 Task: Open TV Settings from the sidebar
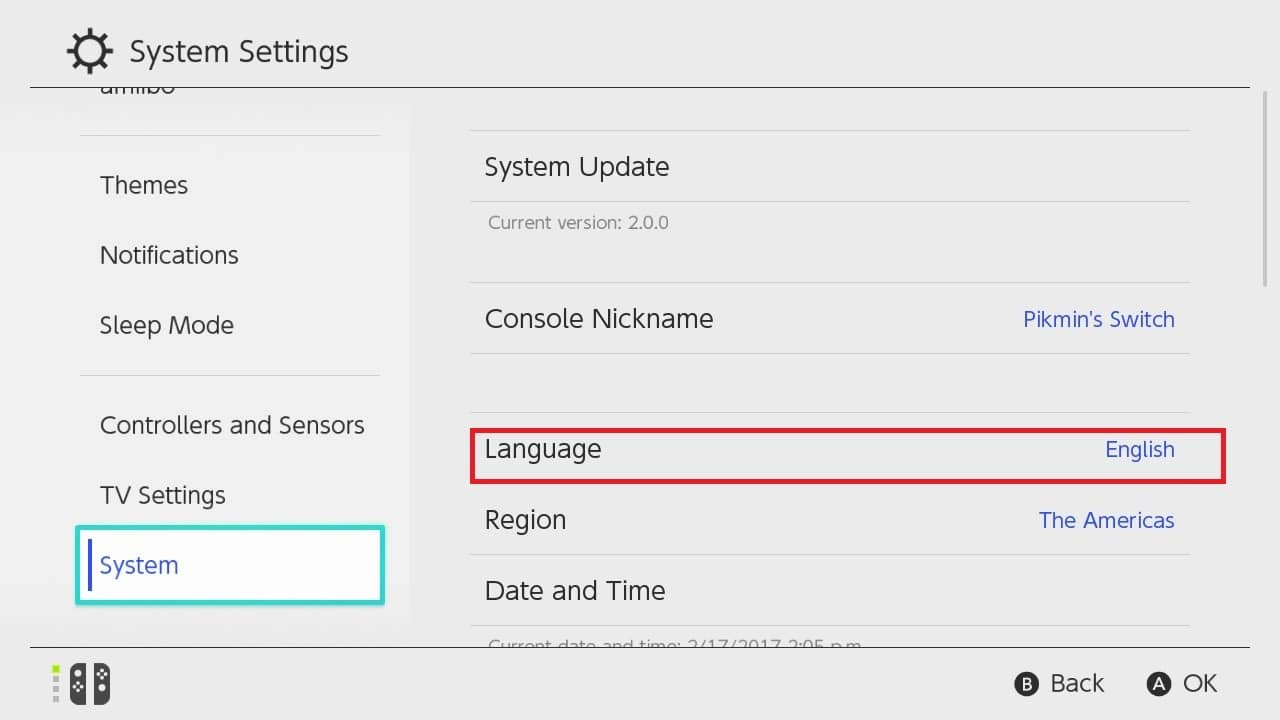pyautogui.click(x=163, y=495)
